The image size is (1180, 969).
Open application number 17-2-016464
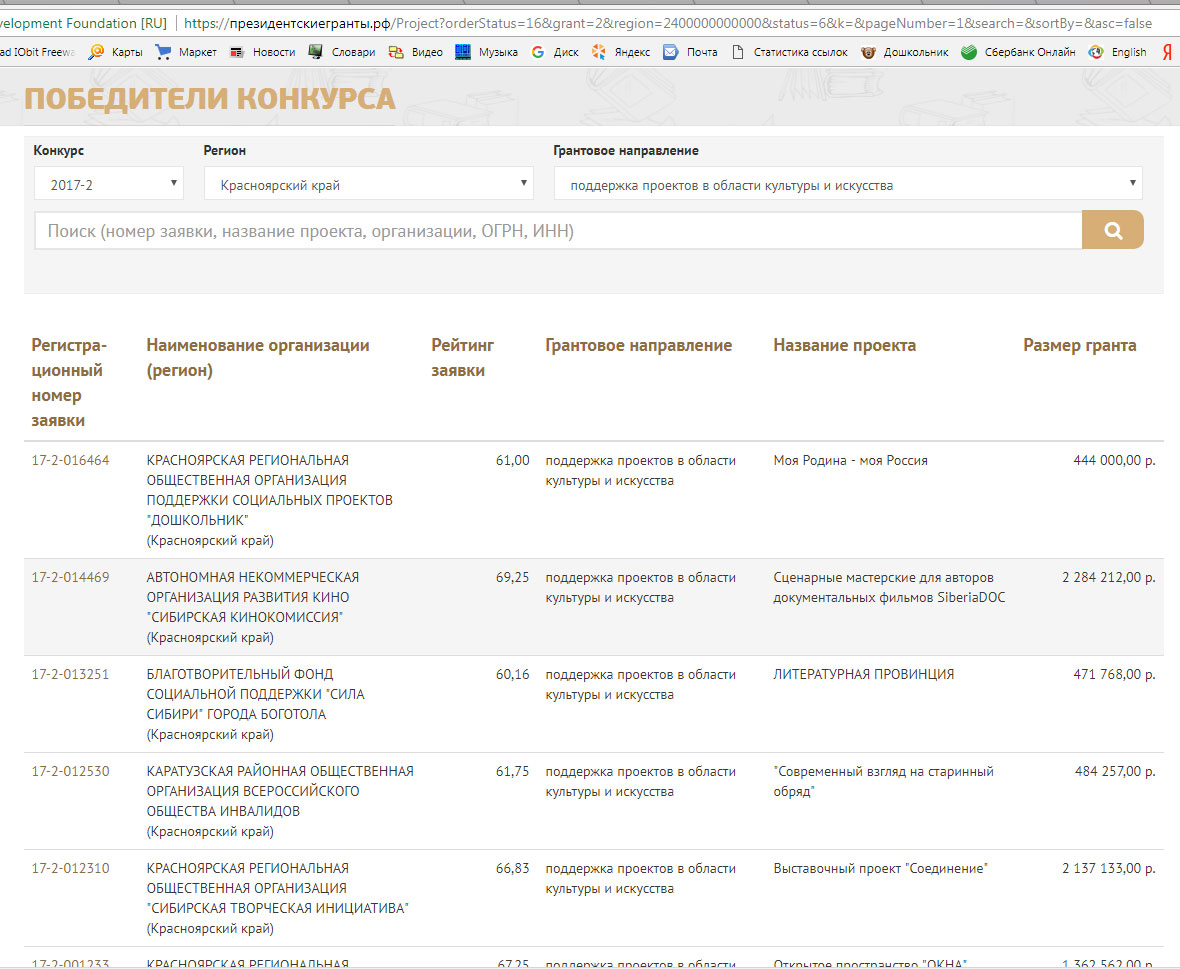[71, 460]
